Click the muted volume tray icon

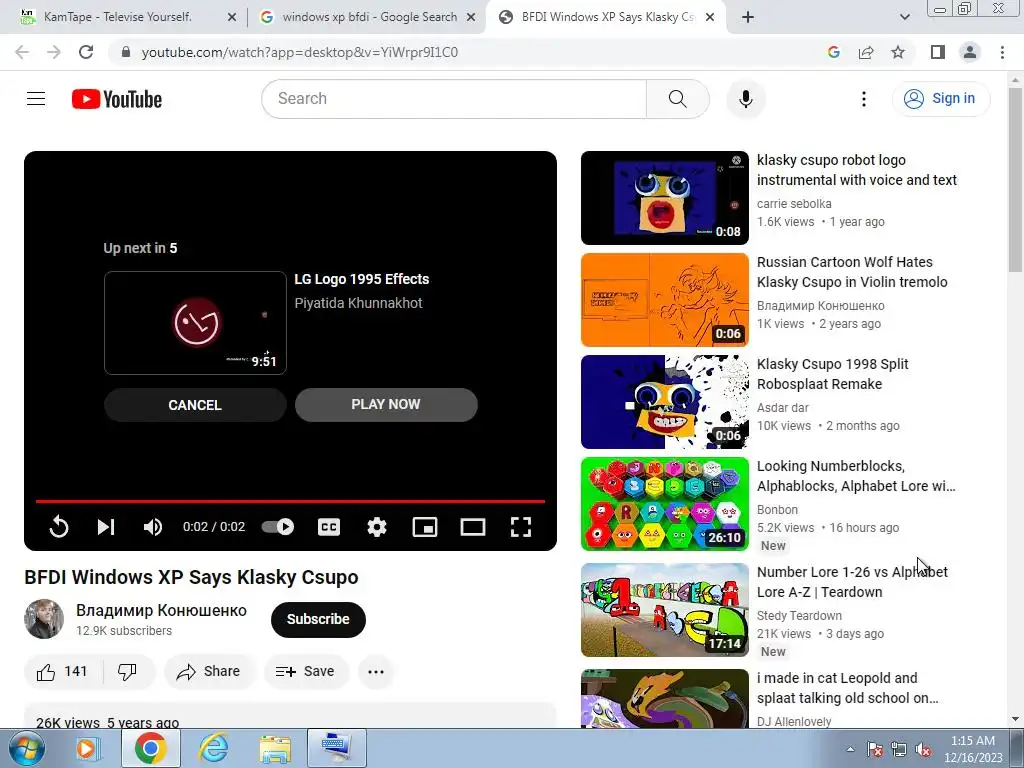click(923, 749)
